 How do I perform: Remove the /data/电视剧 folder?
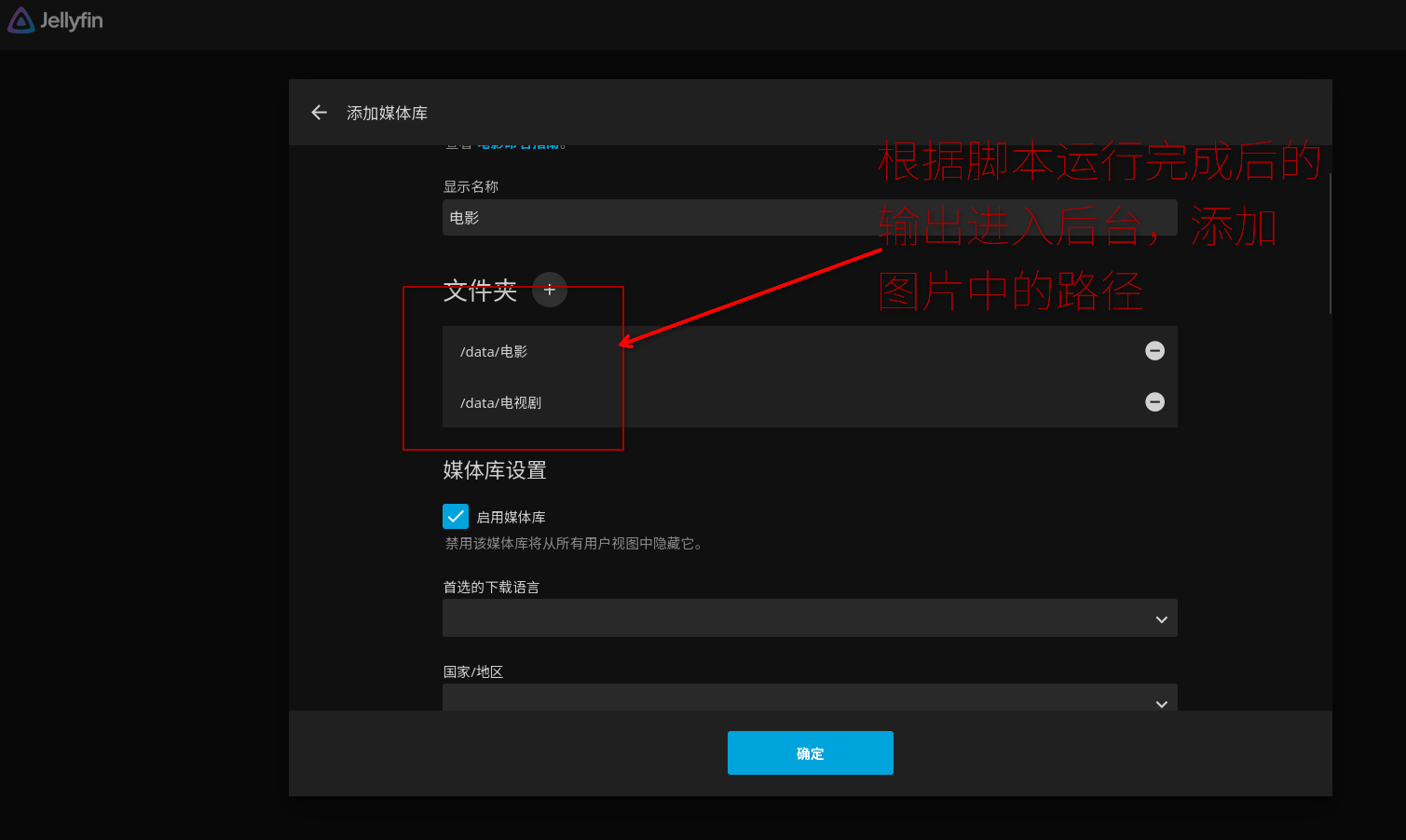pyautogui.click(x=1154, y=402)
